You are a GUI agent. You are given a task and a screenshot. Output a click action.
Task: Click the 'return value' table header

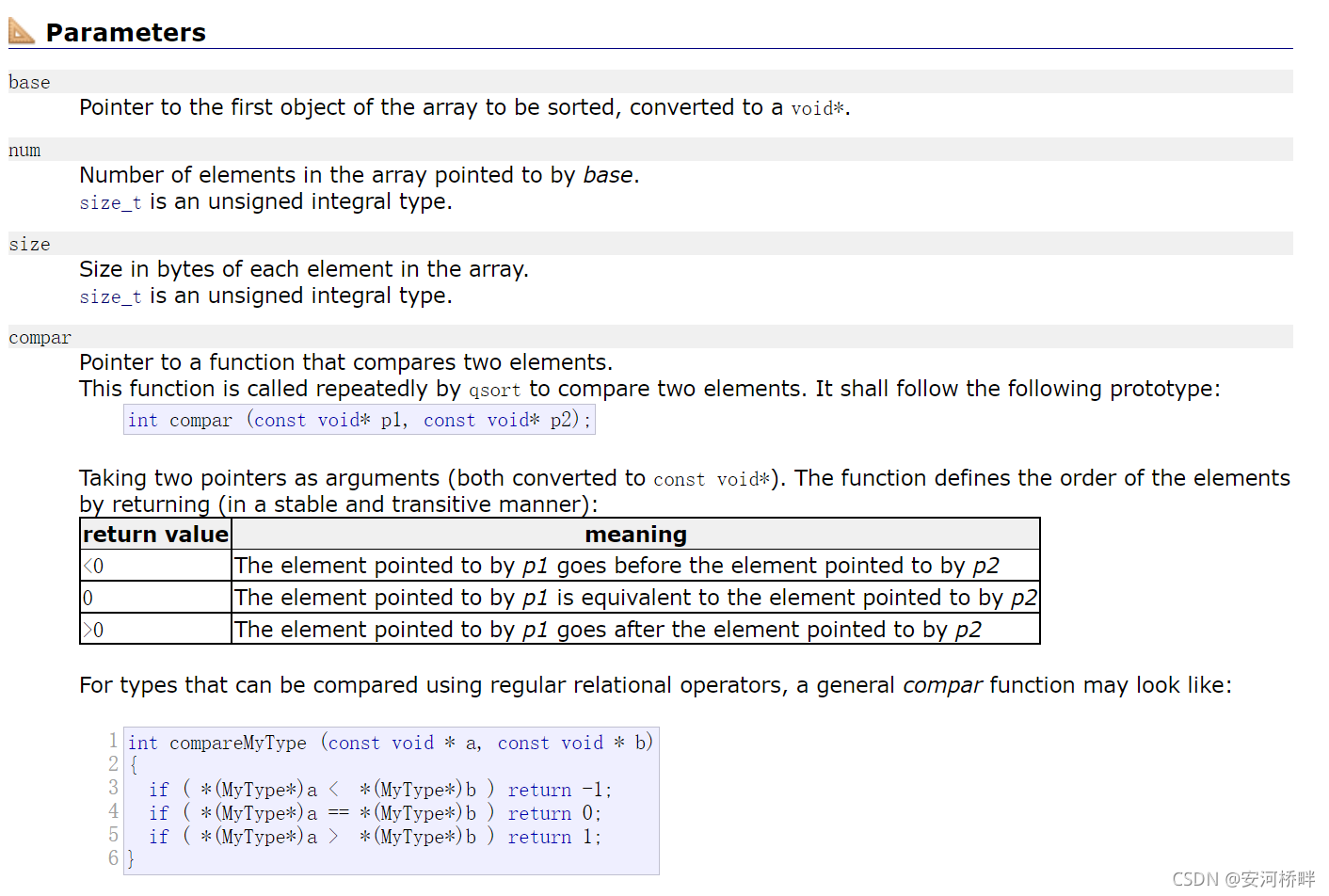[x=155, y=535]
